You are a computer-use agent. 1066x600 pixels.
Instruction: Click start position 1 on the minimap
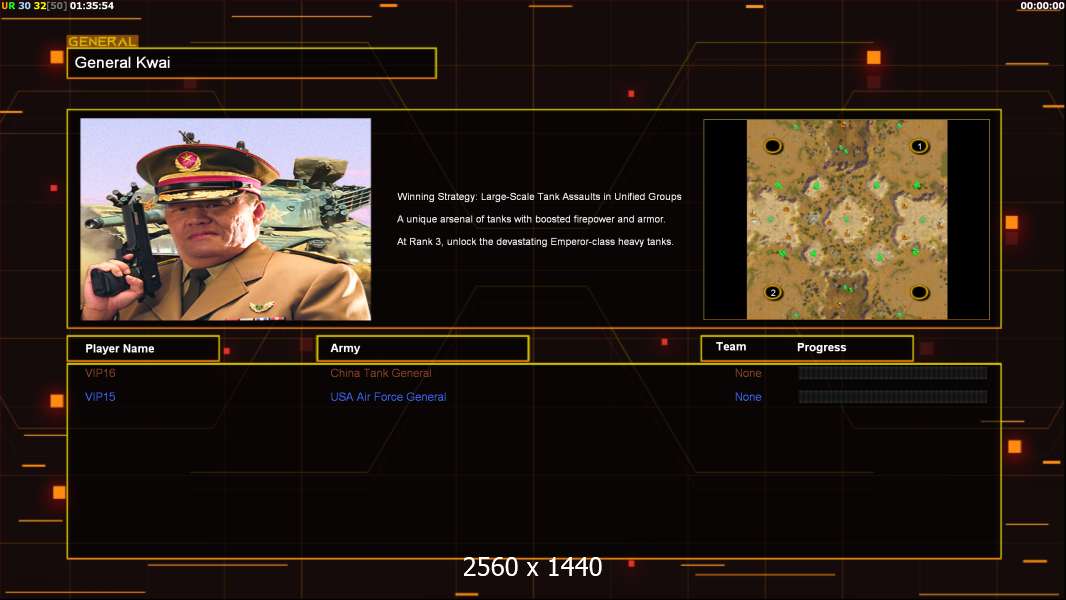tap(919, 147)
